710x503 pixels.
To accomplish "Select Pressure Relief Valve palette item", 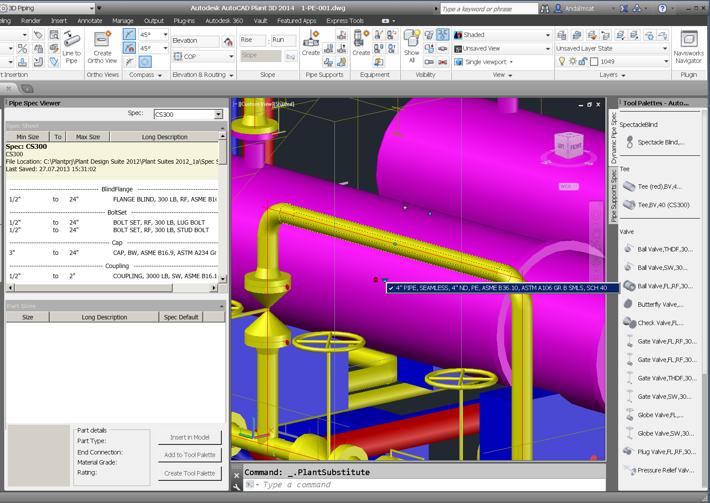I will [x=659, y=470].
